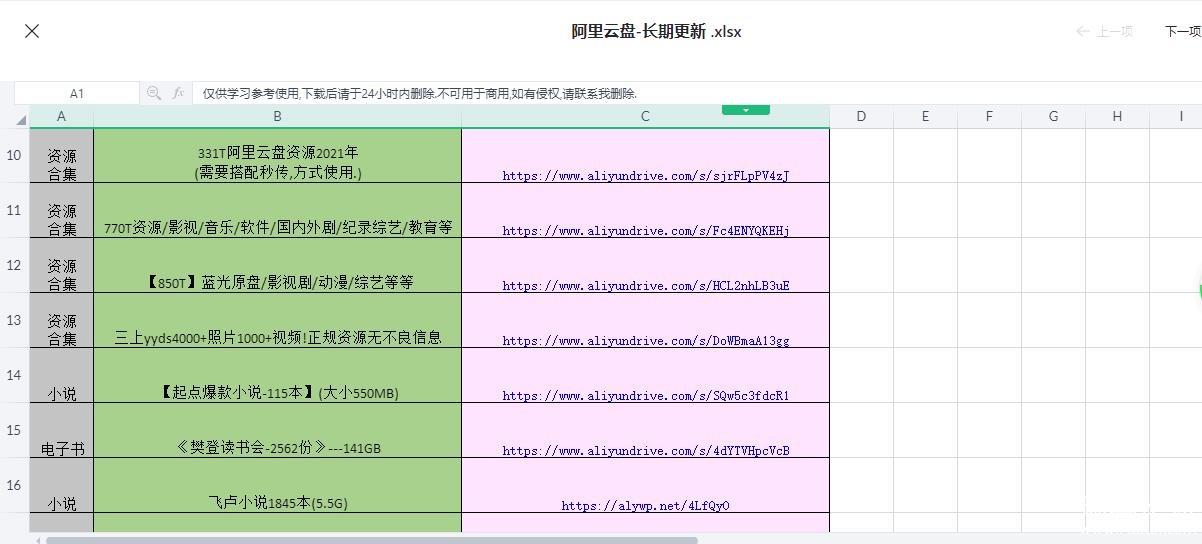Close the file preview with the X icon

[x=32, y=31]
